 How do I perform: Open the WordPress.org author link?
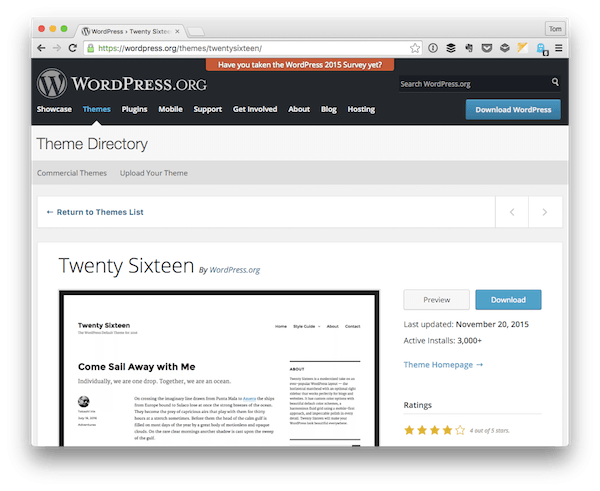[235, 270]
